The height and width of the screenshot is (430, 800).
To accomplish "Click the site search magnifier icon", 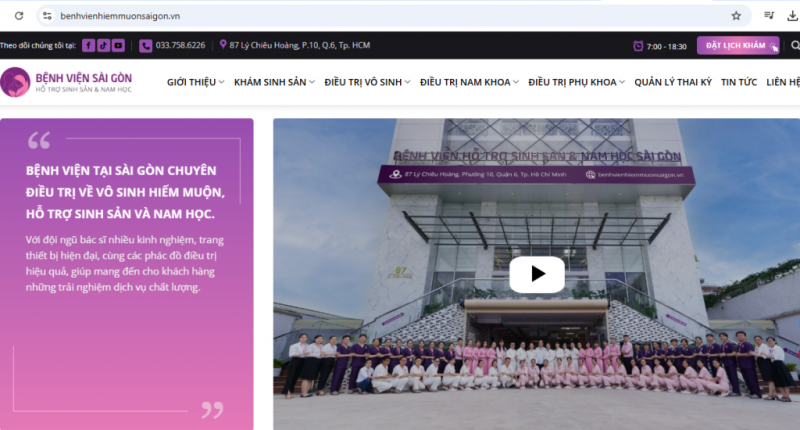I will (x=795, y=45).
